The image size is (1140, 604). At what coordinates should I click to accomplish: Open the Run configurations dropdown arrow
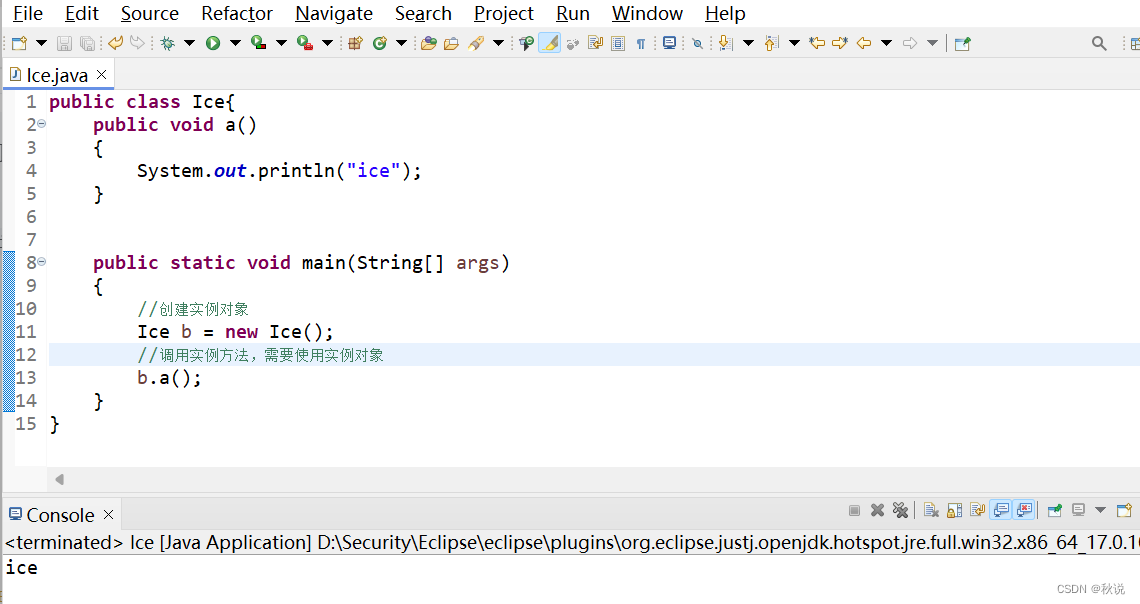click(x=236, y=44)
